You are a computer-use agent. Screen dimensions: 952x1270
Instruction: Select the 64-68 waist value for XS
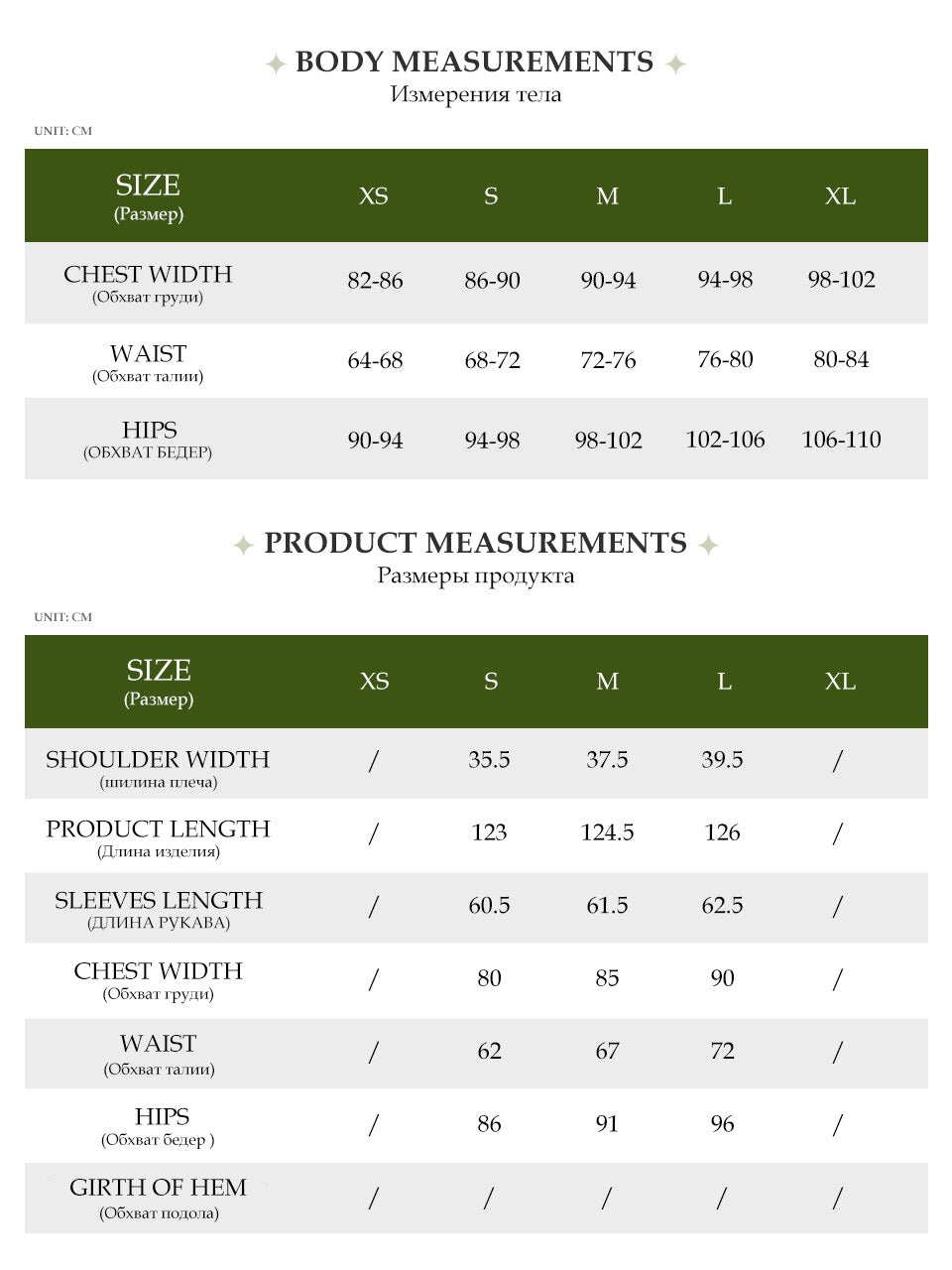click(x=375, y=360)
